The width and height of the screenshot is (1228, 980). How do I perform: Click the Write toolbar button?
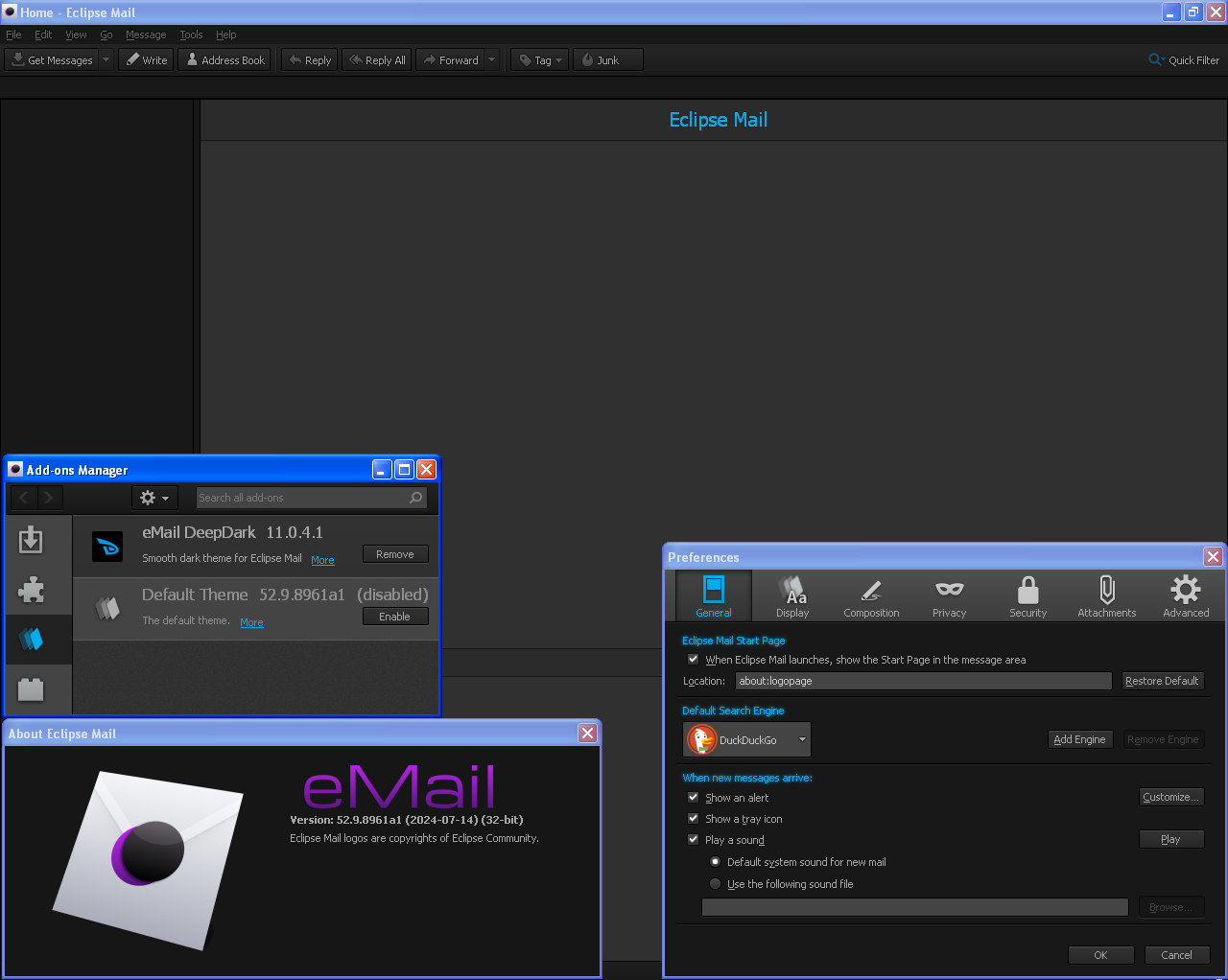tap(146, 59)
